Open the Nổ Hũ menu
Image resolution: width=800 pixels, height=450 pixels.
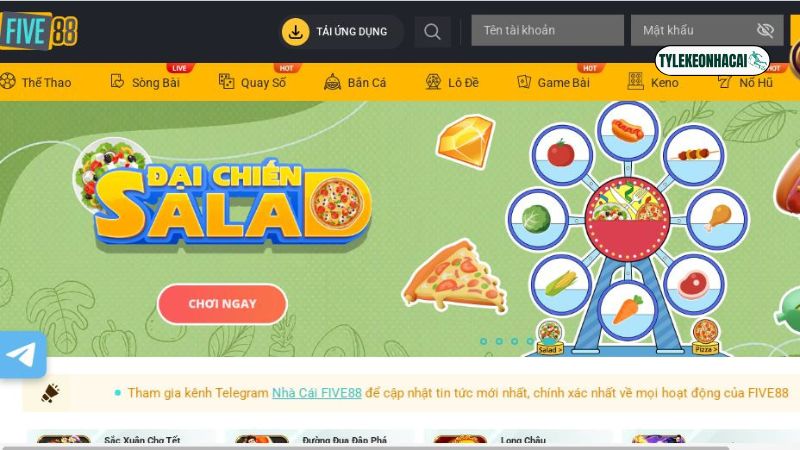tap(745, 82)
